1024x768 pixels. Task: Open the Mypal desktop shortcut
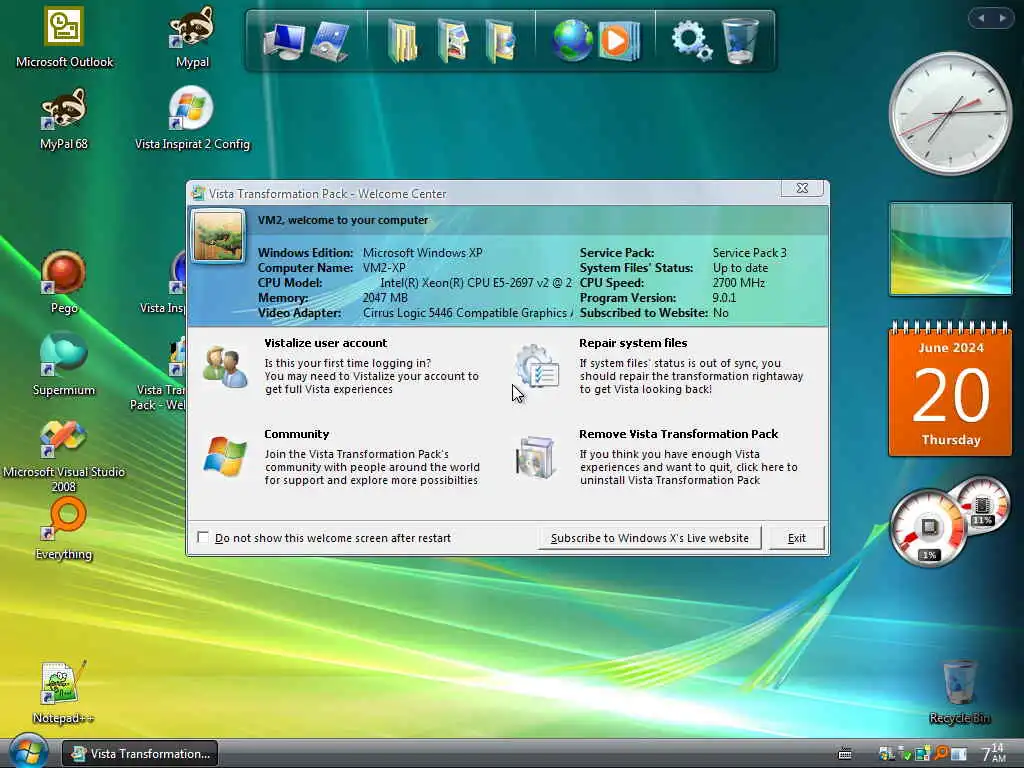coord(192,38)
